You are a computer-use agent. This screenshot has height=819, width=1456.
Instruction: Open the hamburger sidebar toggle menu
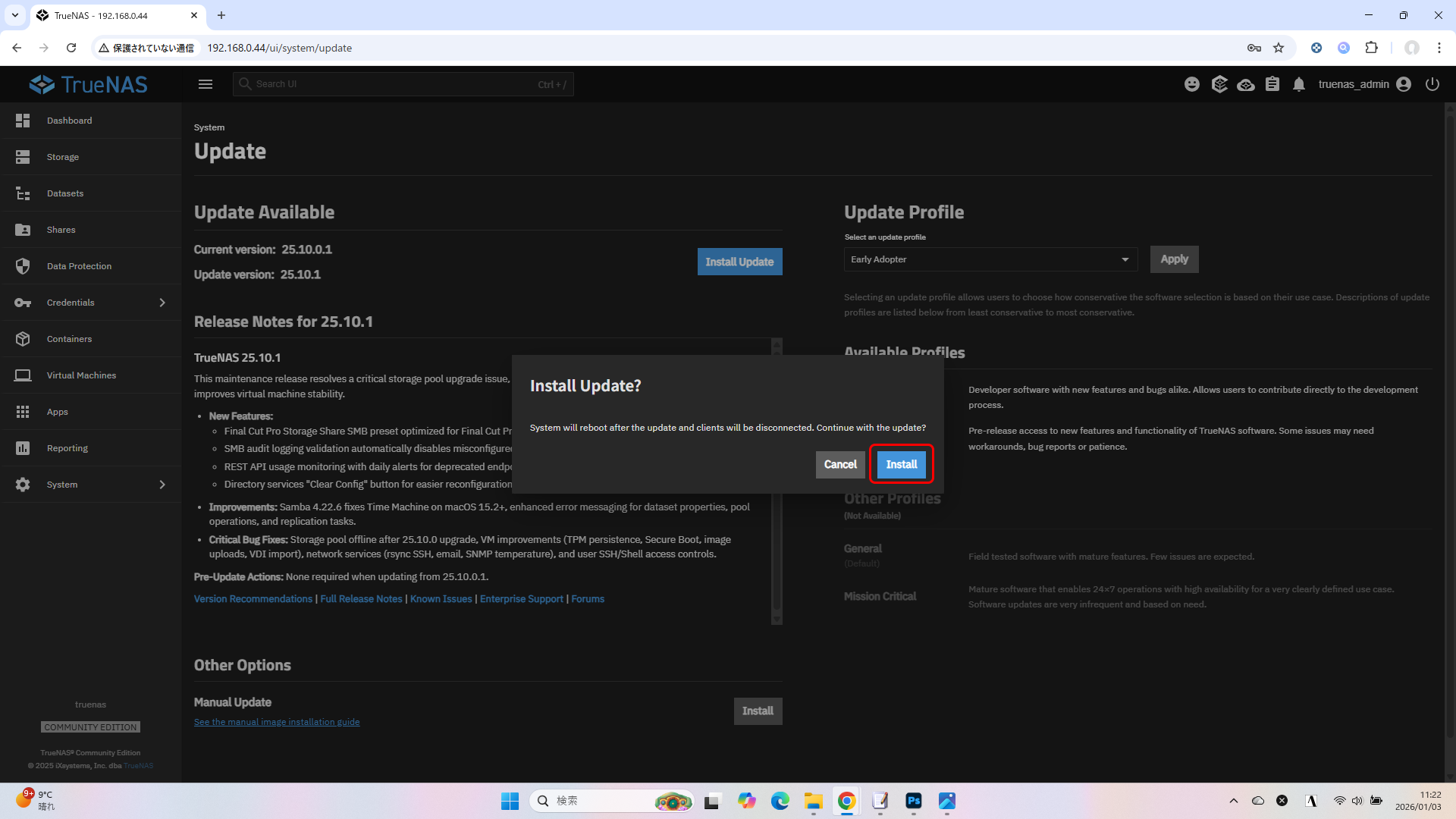[206, 84]
